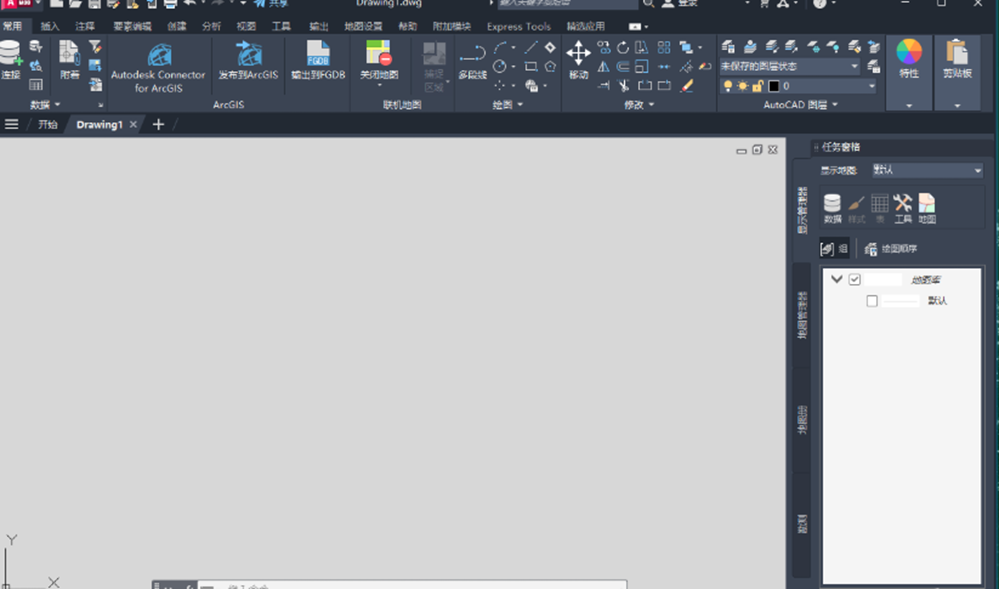The image size is (999, 589).
Task: Select the 多段线 polyline tool
Action: 472,59
